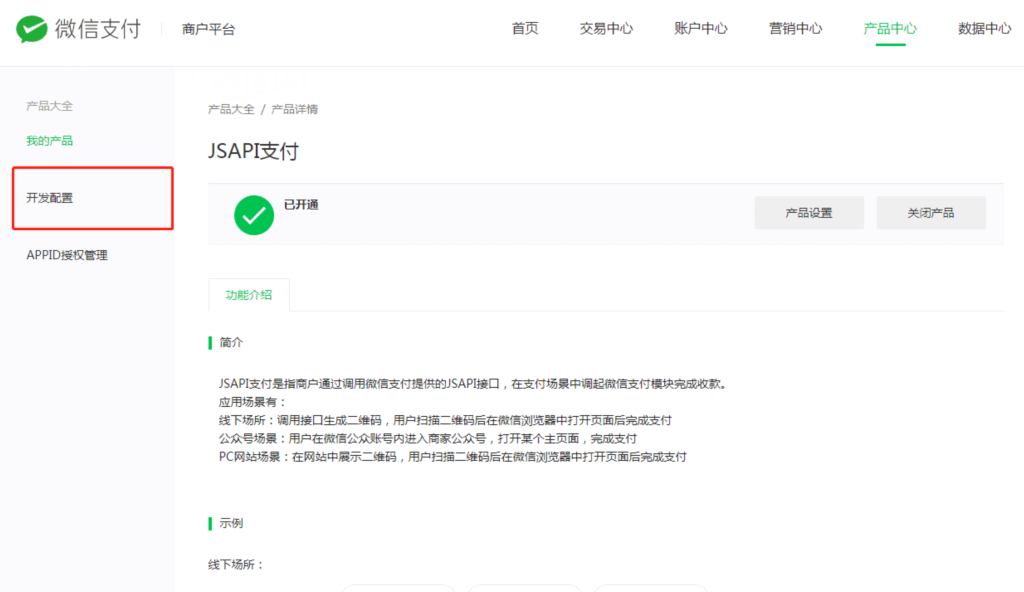Screen dimensions: 1024x592
Task: Open the 数据中心 menu item
Action: (x=985, y=28)
